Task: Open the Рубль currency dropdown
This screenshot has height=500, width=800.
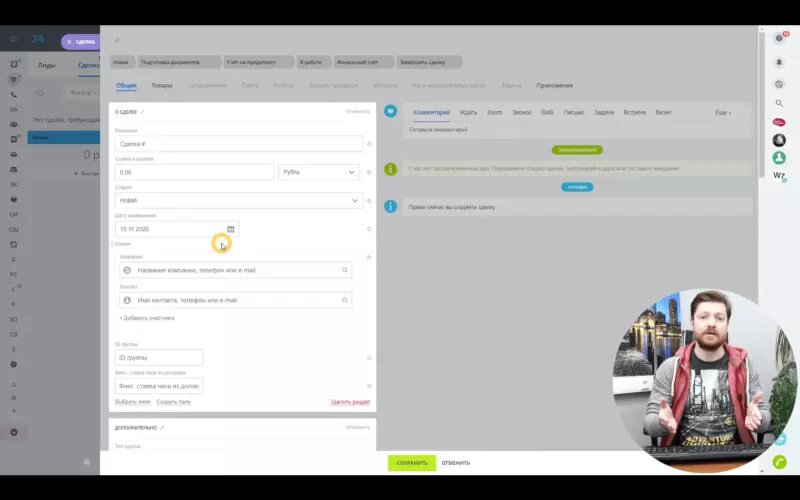Action: [319, 172]
